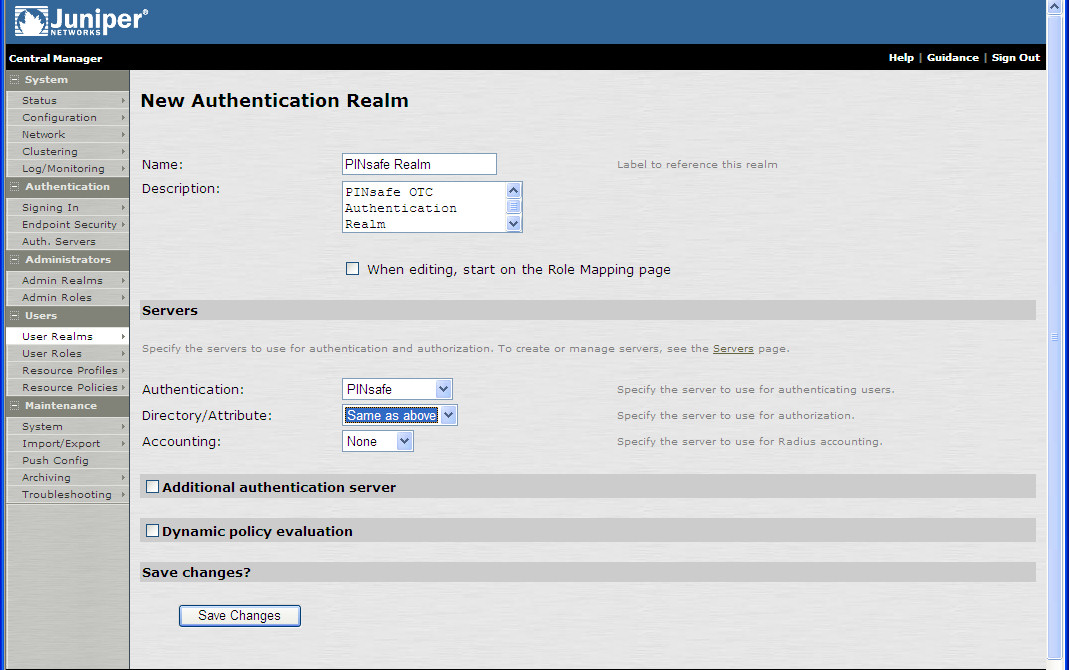Click the Save Changes button
Viewport: 1069px width, 670px height.
point(239,615)
